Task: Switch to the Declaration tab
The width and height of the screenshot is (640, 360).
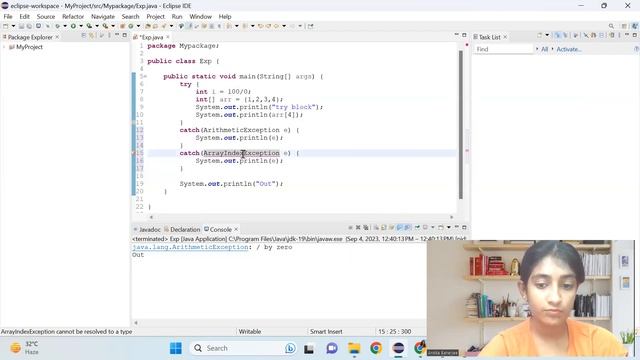Action: pyautogui.click(x=182, y=229)
